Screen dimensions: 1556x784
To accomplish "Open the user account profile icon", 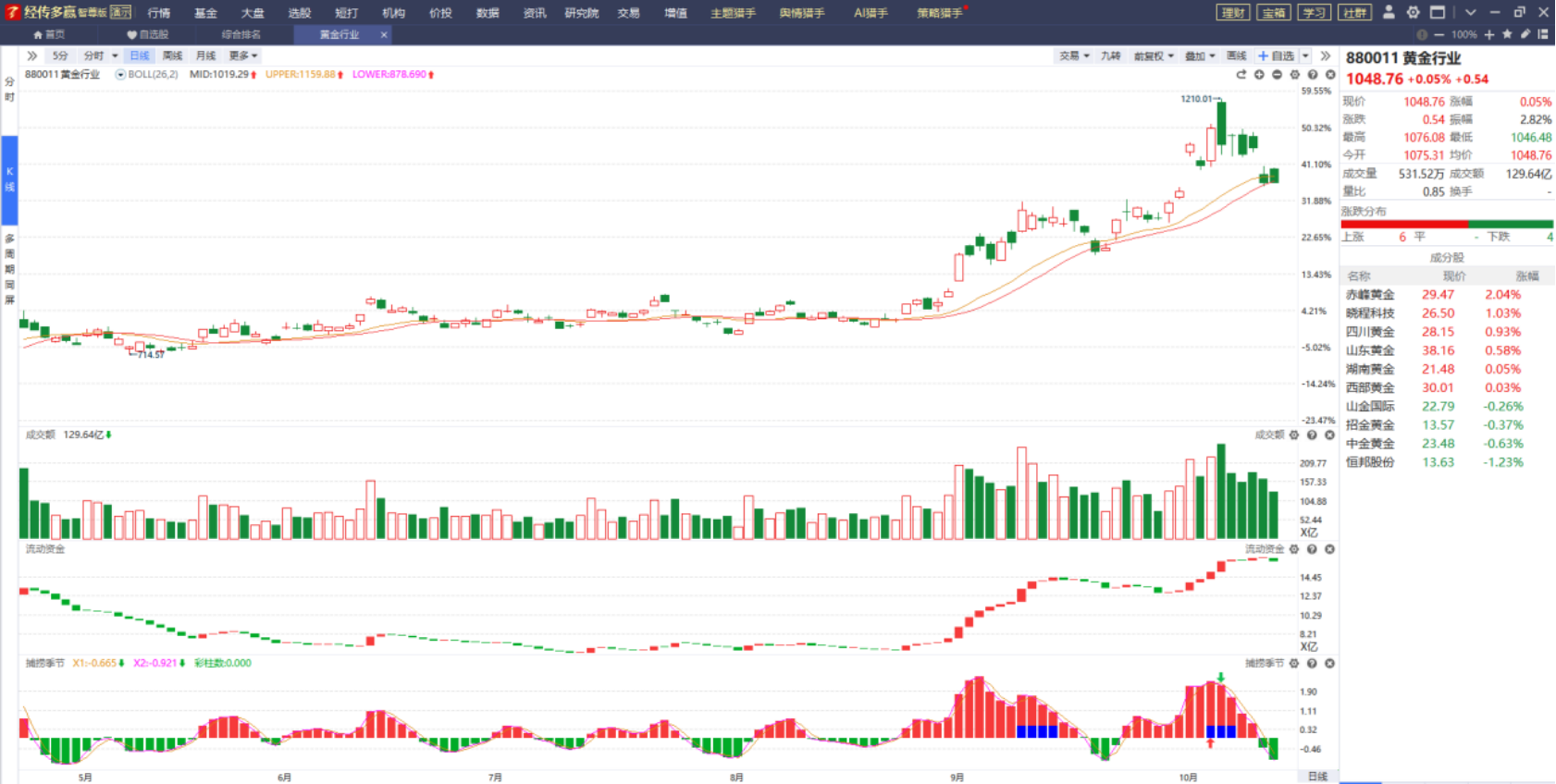I will (x=1389, y=12).
